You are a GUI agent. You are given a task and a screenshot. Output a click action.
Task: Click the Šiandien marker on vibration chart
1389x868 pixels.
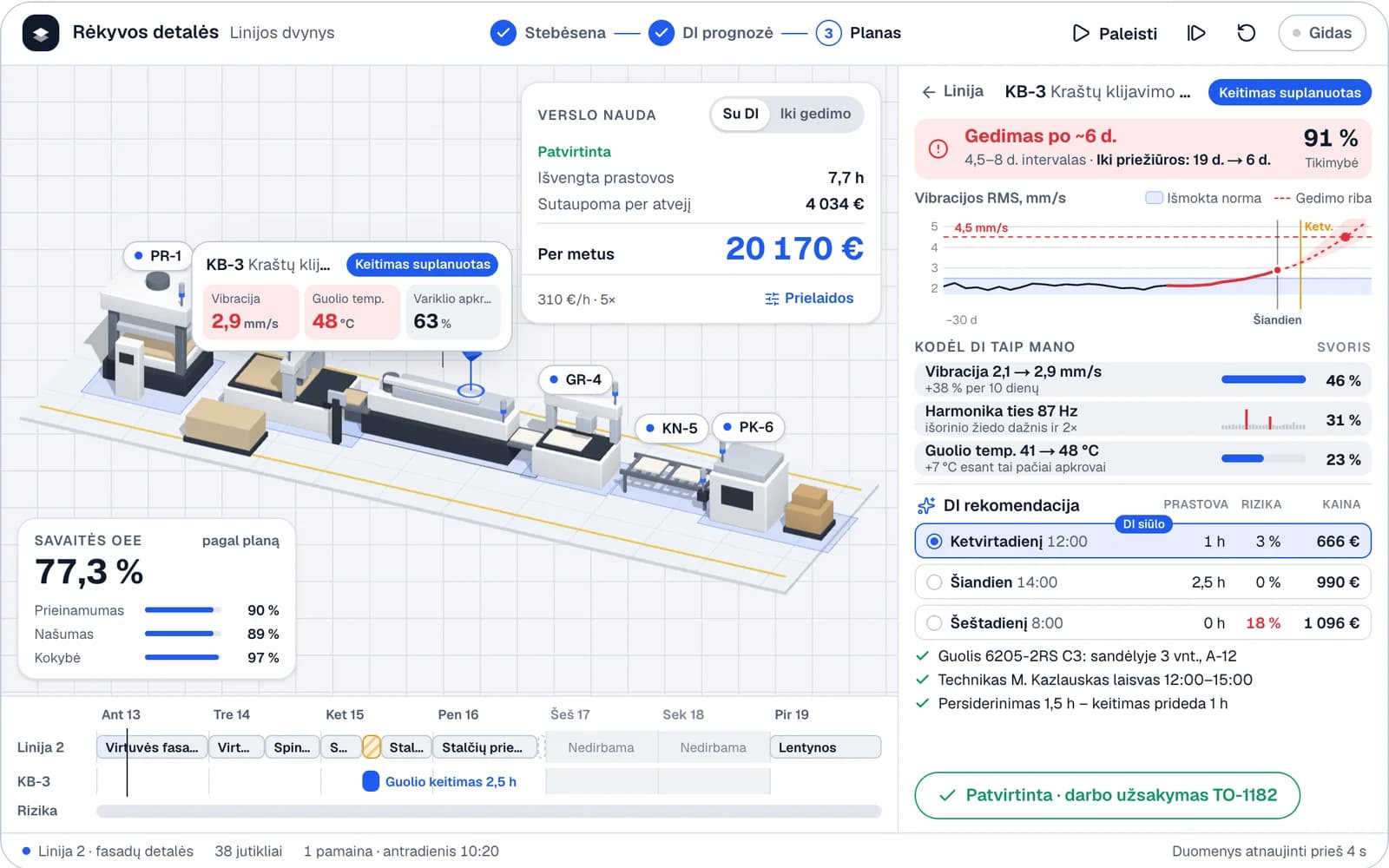pyautogui.click(x=1277, y=271)
